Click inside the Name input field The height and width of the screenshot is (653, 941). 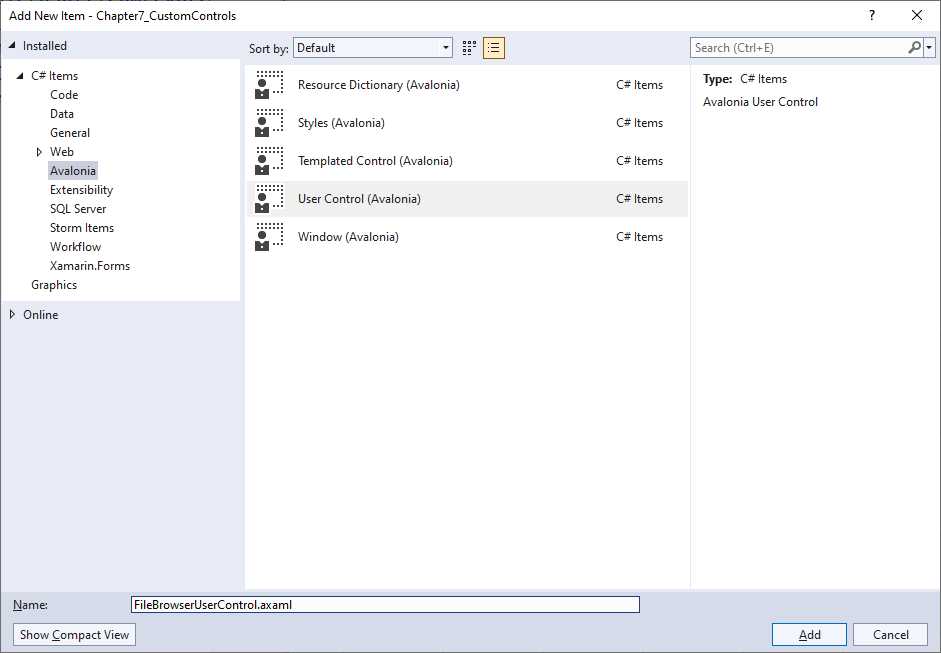[385, 604]
